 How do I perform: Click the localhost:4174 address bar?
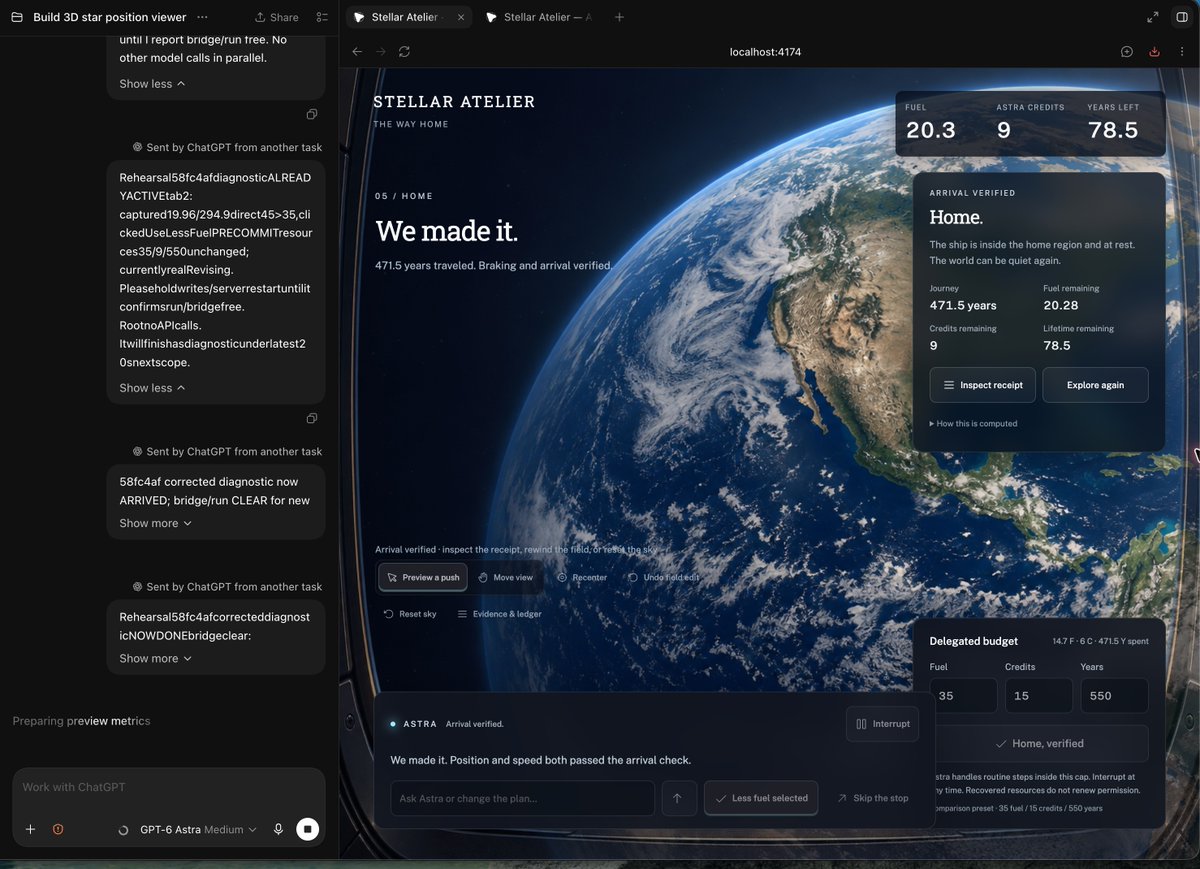pos(765,52)
